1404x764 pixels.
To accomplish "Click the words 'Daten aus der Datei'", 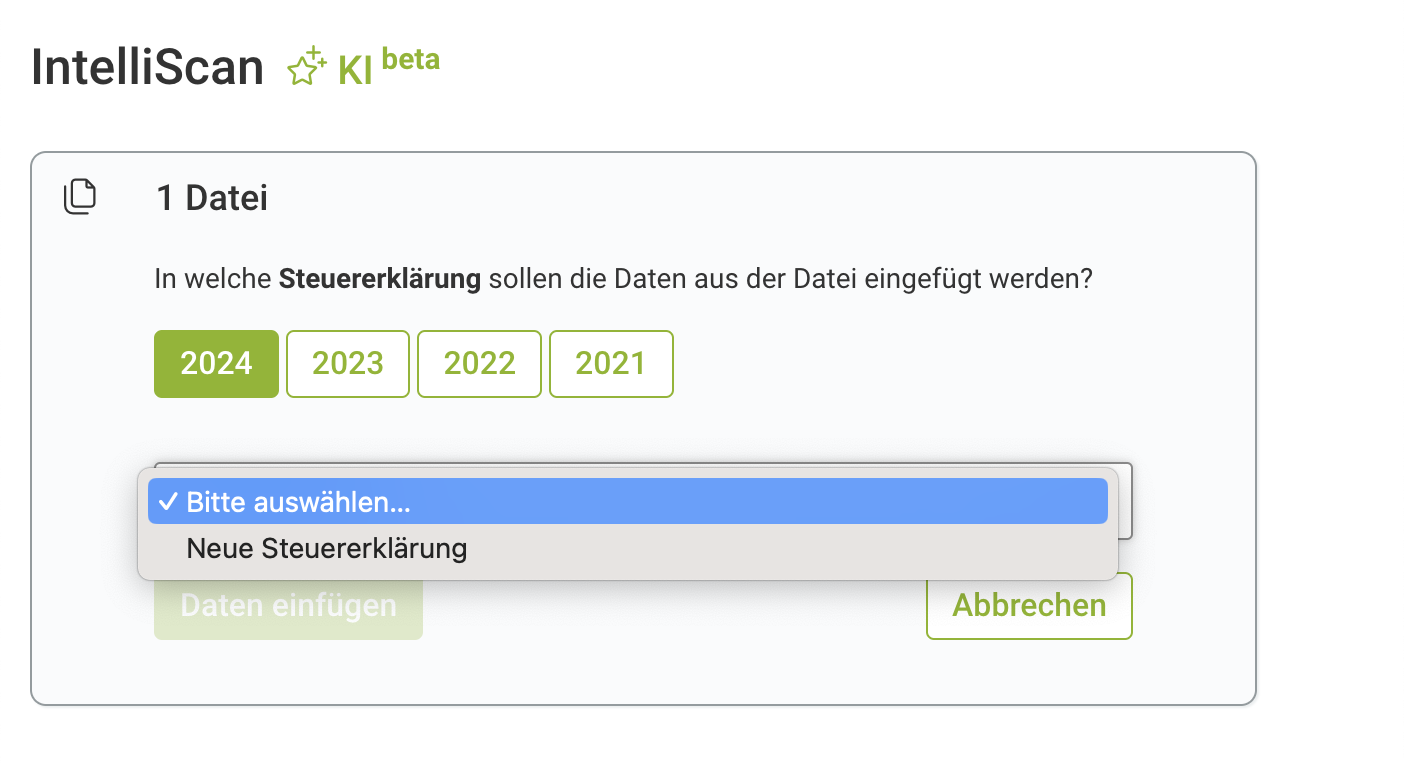I will pos(739,279).
